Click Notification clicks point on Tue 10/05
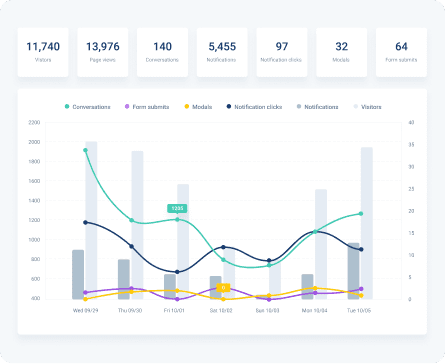The width and height of the screenshot is (445, 364). point(361,249)
